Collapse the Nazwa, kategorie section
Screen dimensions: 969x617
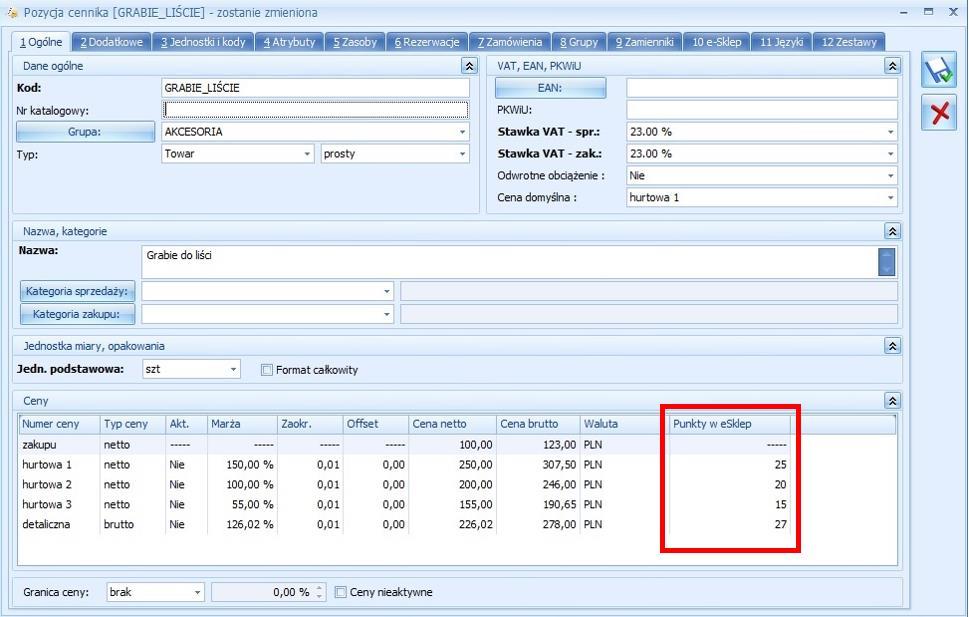pyautogui.click(x=892, y=231)
